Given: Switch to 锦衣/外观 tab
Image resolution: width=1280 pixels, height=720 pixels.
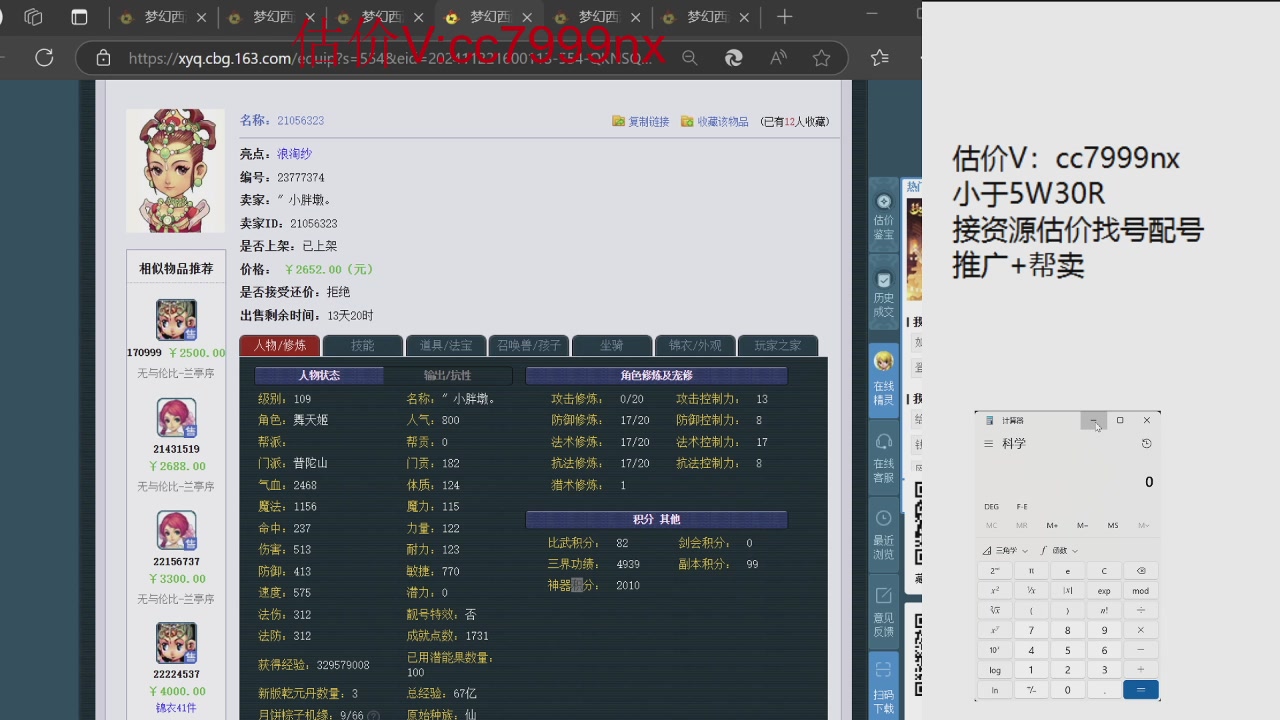Looking at the screenshot, I should (x=695, y=345).
